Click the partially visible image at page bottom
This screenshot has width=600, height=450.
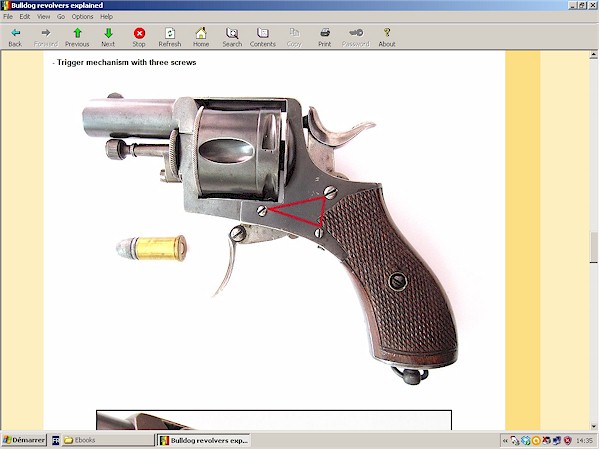274,420
